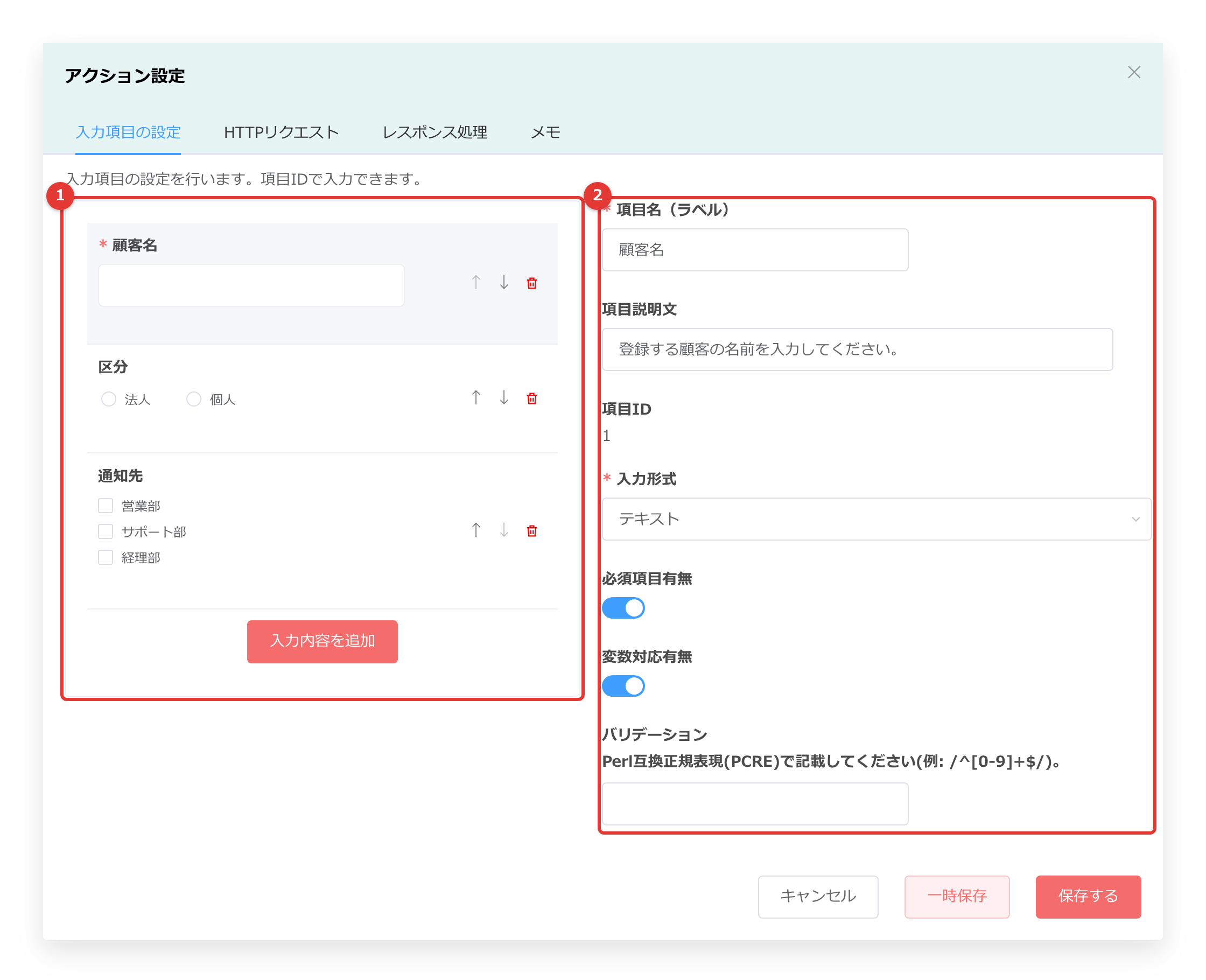Toggle the 変数対応有無 switch
Viewport: 1206px width, 980px height.
[x=623, y=686]
